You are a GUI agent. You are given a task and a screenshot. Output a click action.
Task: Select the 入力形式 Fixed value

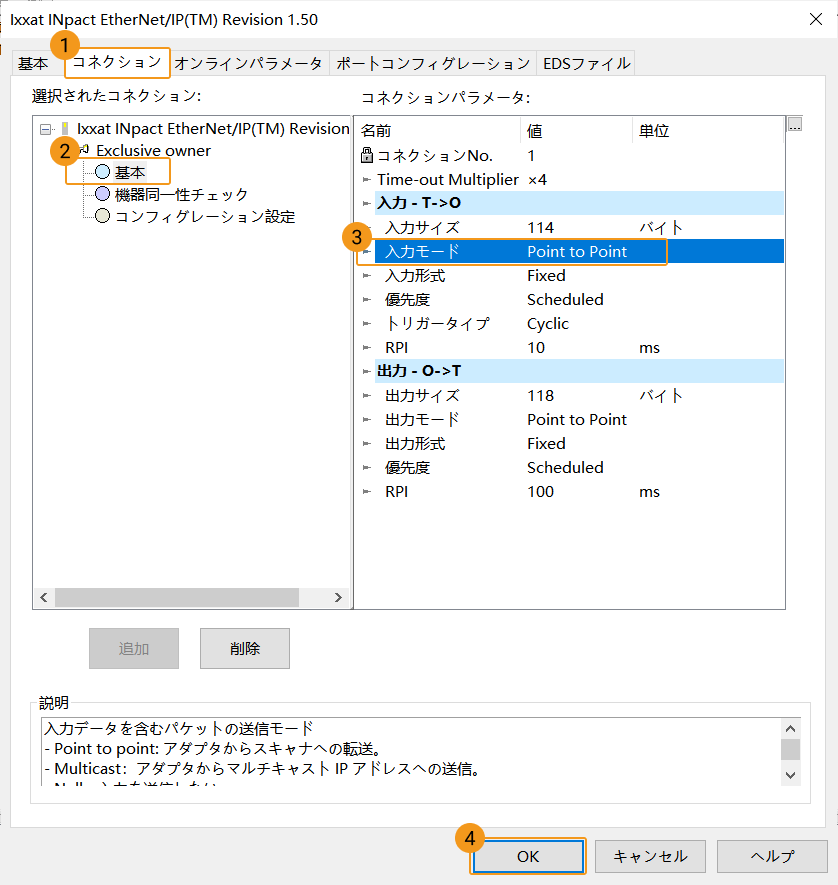pyautogui.click(x=546, y=275)
